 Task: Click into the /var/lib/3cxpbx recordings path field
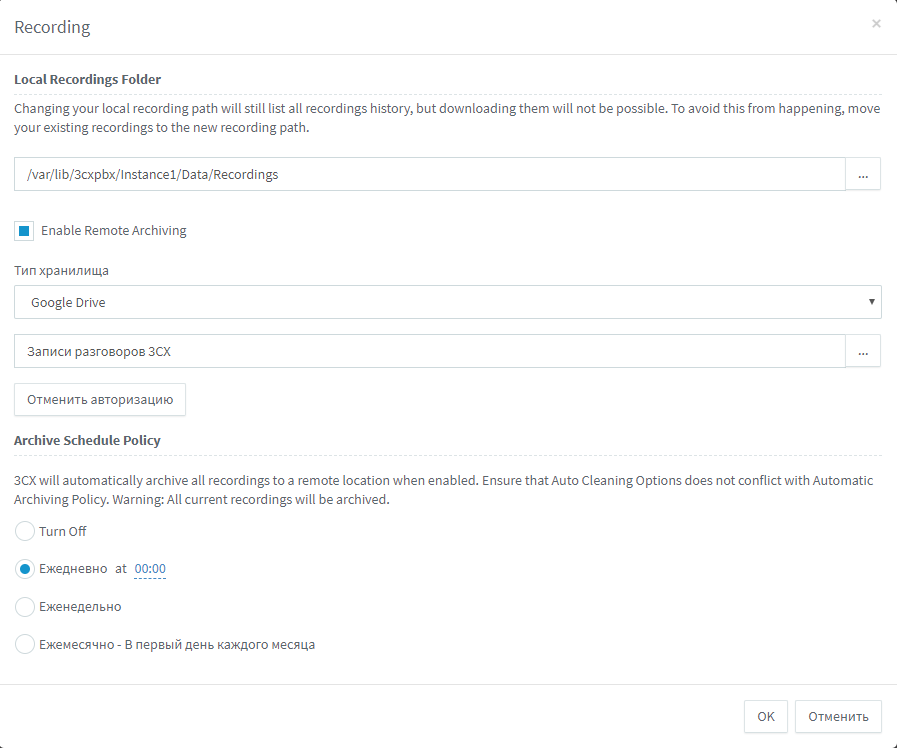pos(430,174)
